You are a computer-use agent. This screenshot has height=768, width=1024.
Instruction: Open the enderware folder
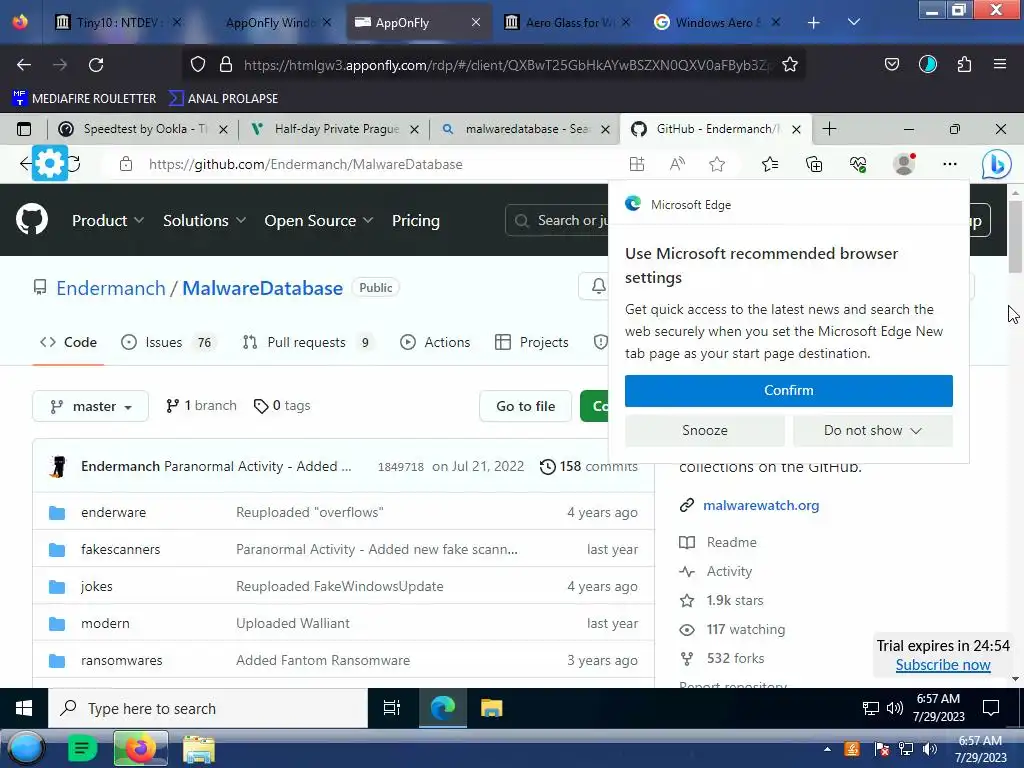114,512
